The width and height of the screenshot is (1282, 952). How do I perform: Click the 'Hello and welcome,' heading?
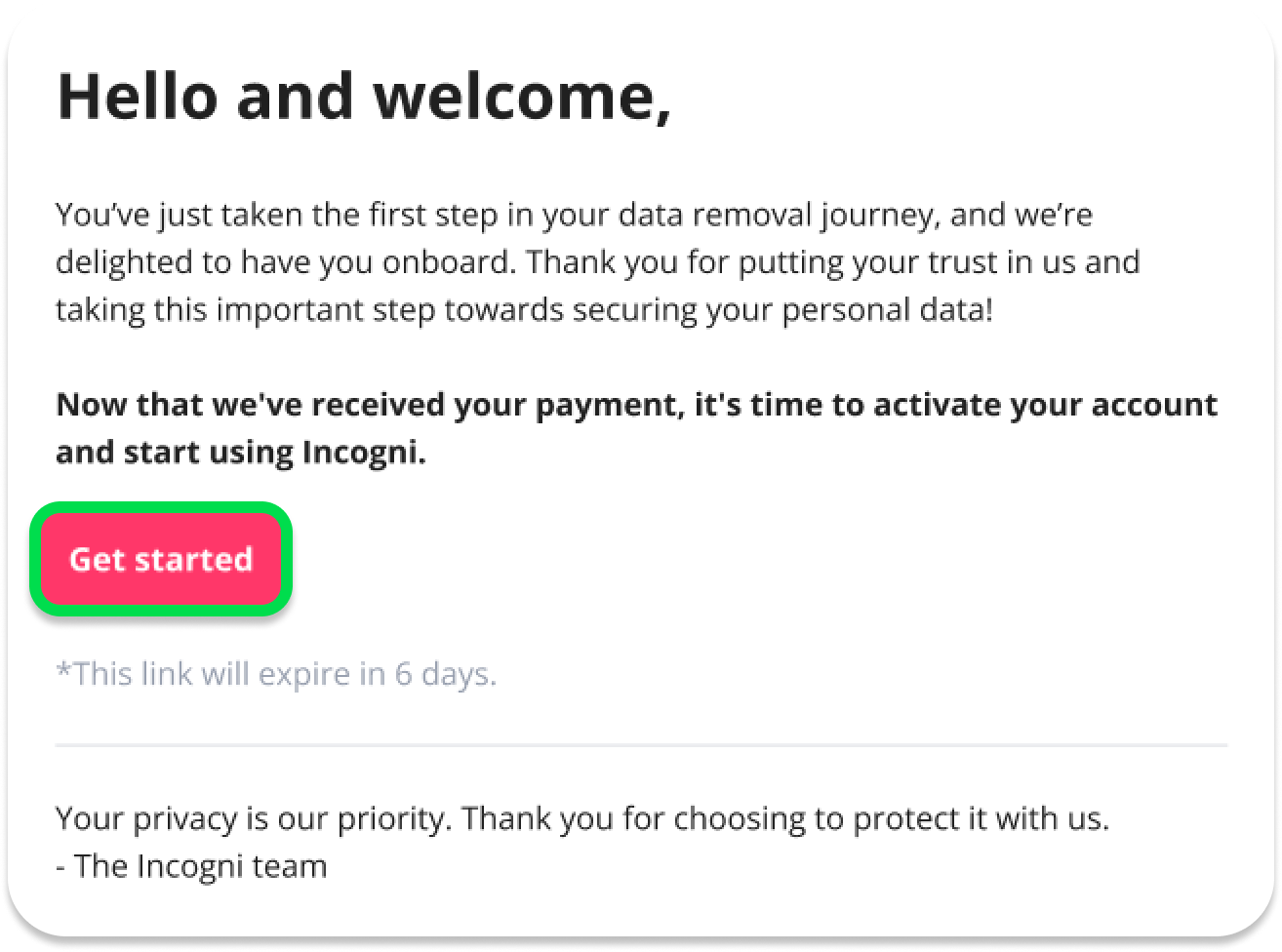[364, 97]
